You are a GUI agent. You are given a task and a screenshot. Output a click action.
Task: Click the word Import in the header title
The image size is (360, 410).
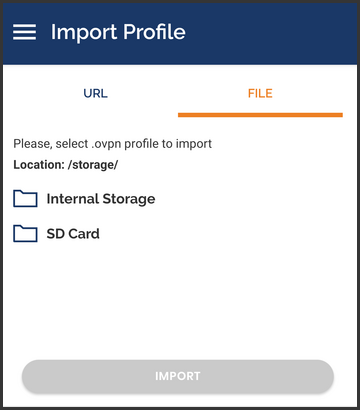pos(84,33)
